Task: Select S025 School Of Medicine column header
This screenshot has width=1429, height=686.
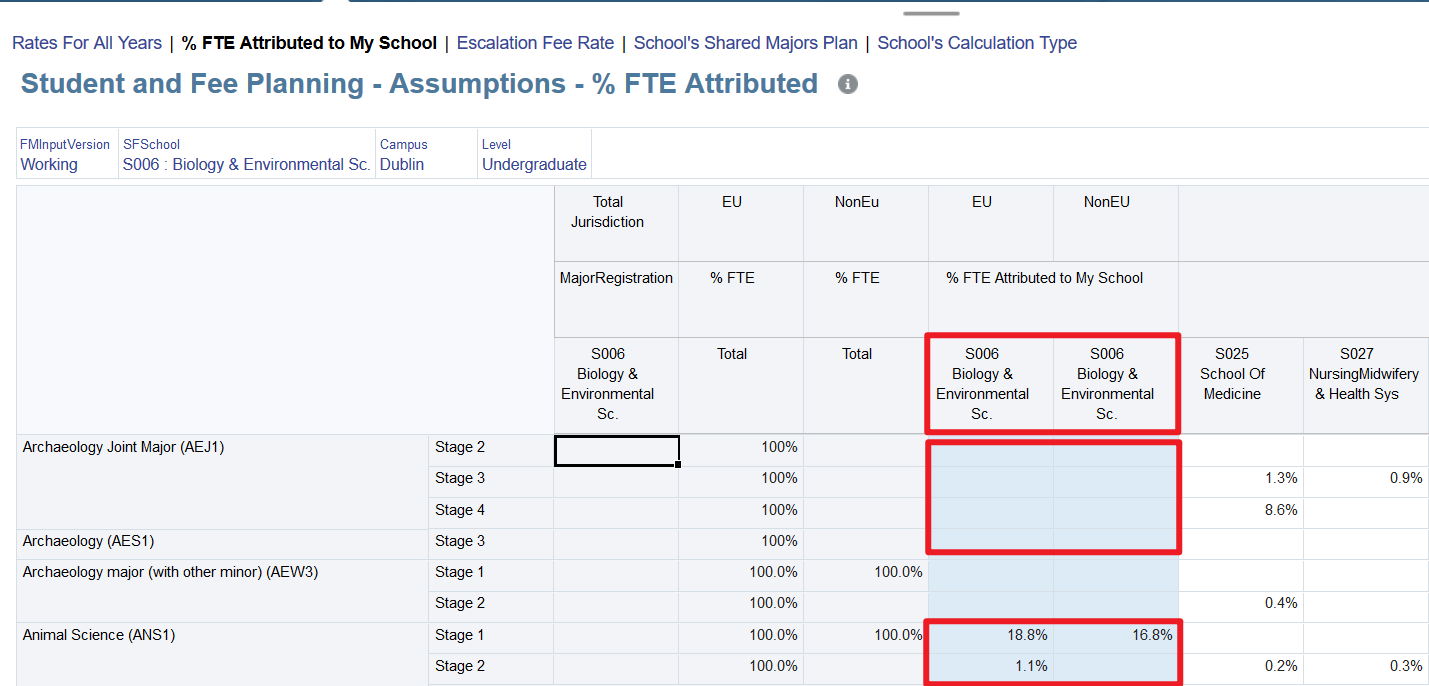Action: click(1240, 374)
